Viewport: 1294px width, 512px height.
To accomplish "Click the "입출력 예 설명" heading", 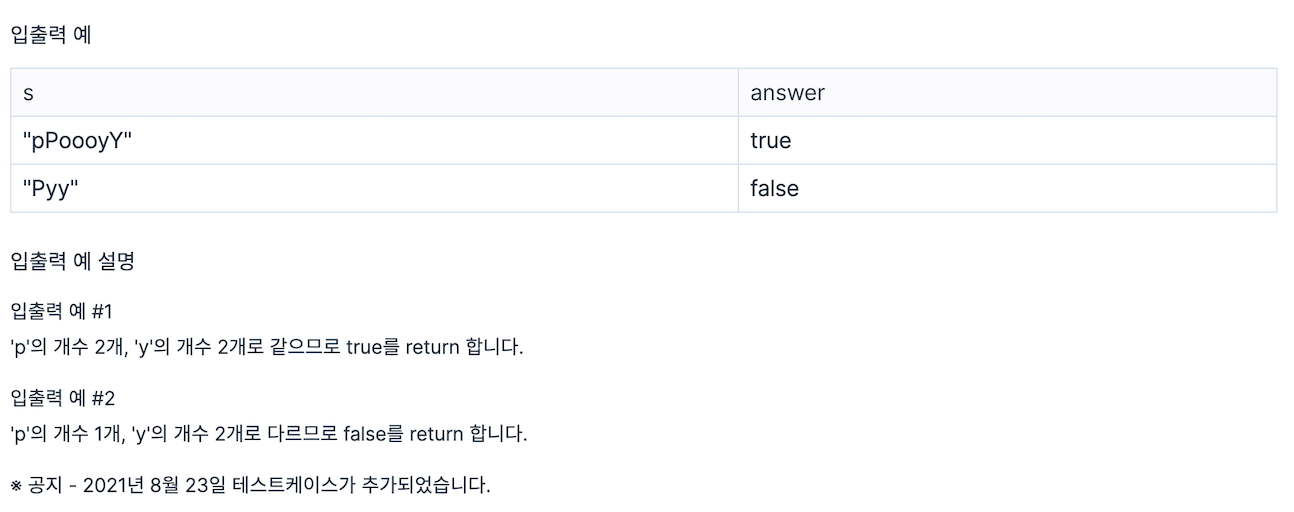I will 72,262.
